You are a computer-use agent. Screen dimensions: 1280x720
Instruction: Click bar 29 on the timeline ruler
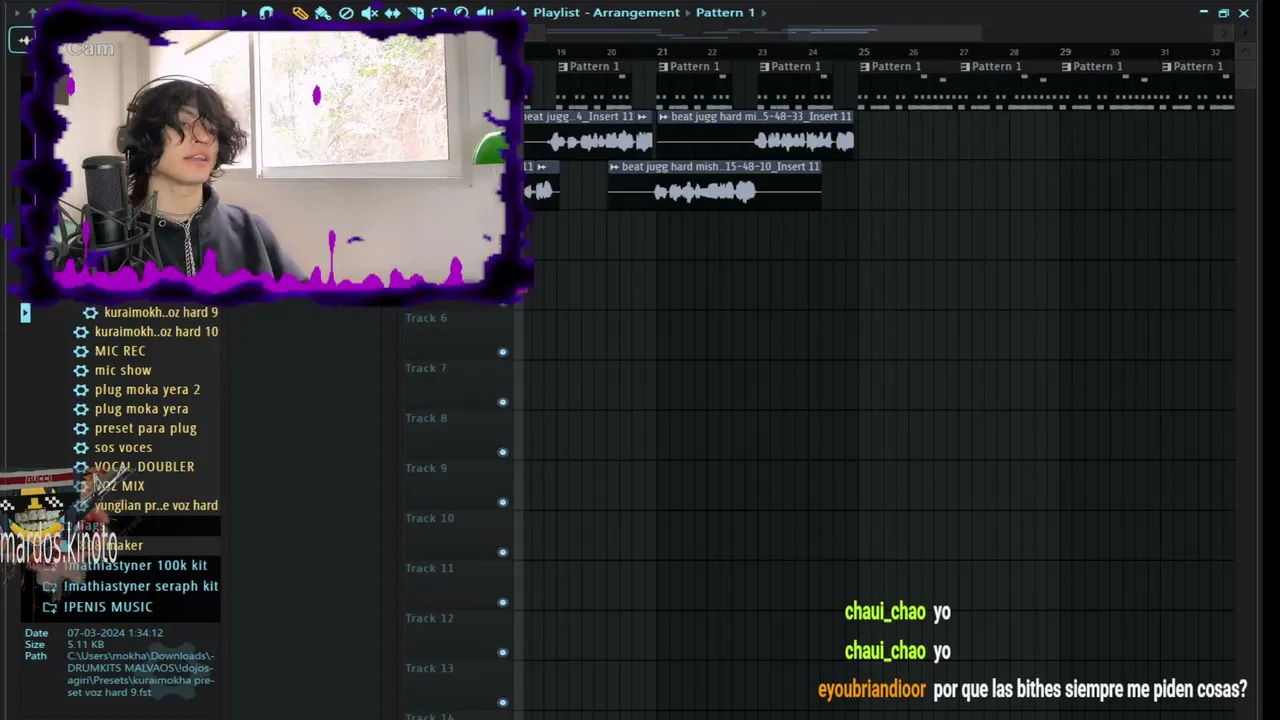coord(1065,52)
